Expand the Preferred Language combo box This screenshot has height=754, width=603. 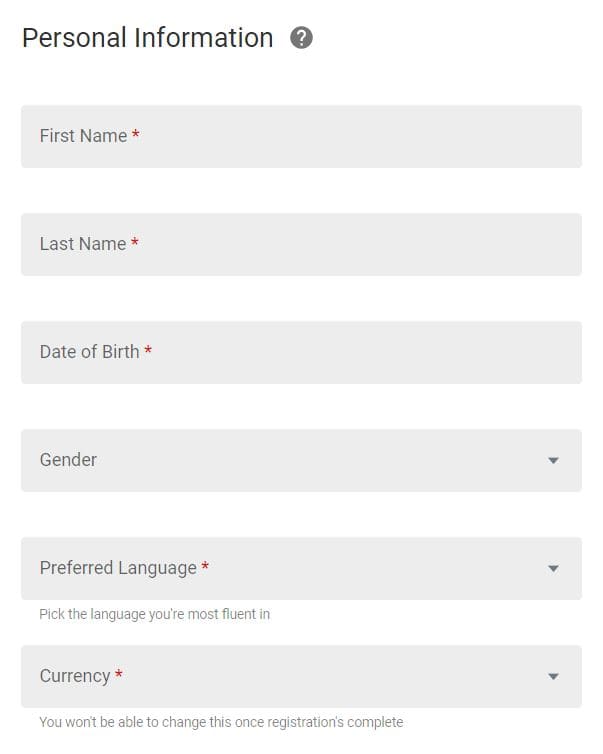coord(302,568)
